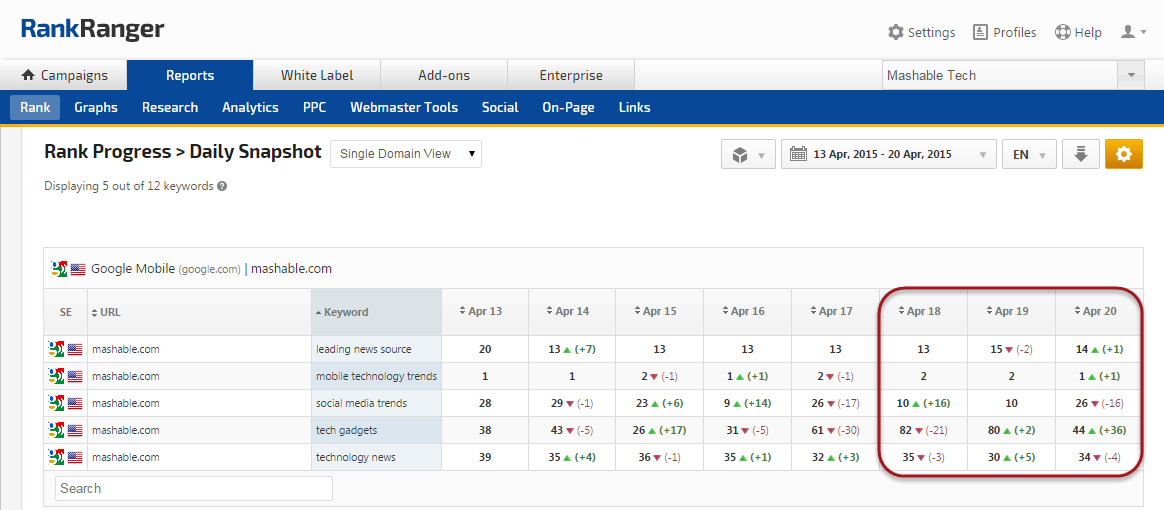Open the date range picker dropdown
The image size is (1164, 510).
click(888, 155)
